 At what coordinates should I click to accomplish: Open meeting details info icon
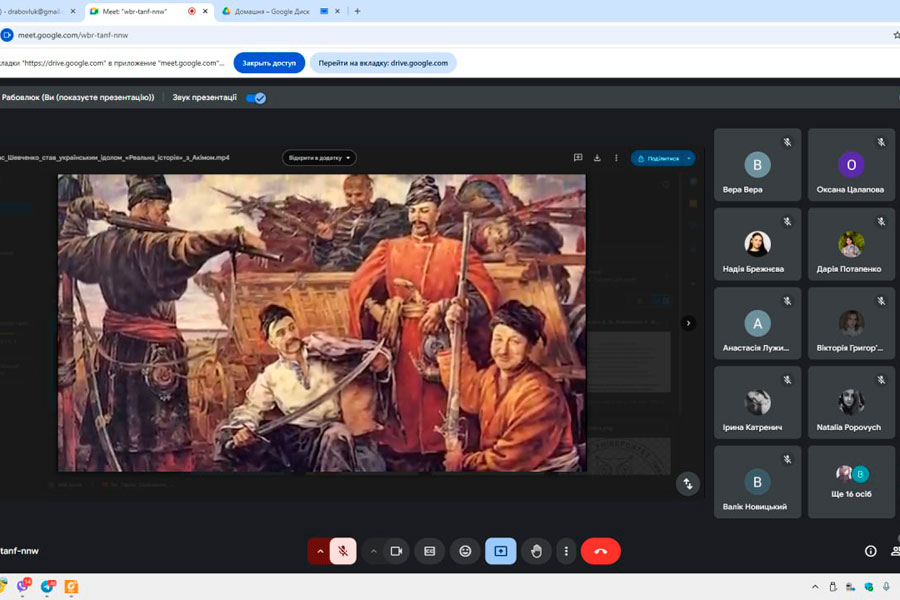pos(870,551)
